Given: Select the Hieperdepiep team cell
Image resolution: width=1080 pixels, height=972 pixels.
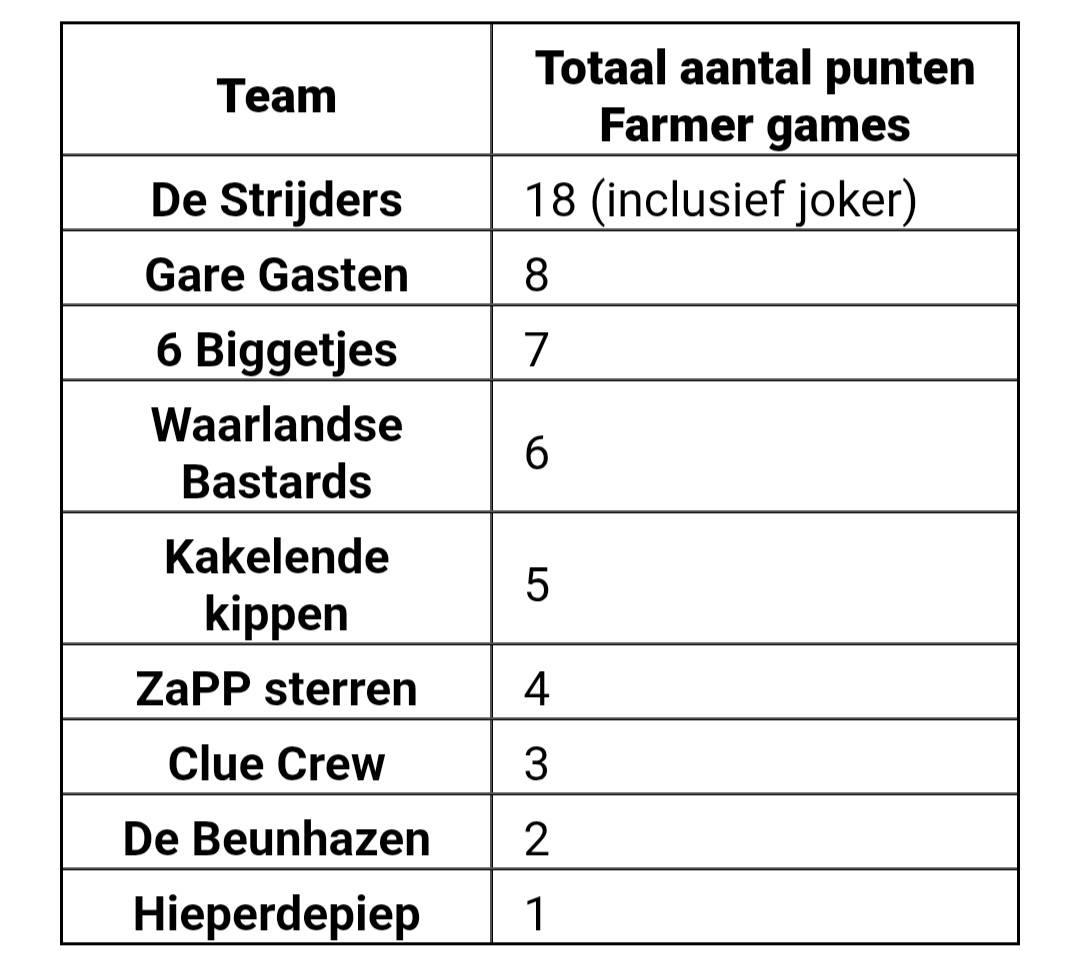Looking at the screenshot, I should click(x=276, y=907).
